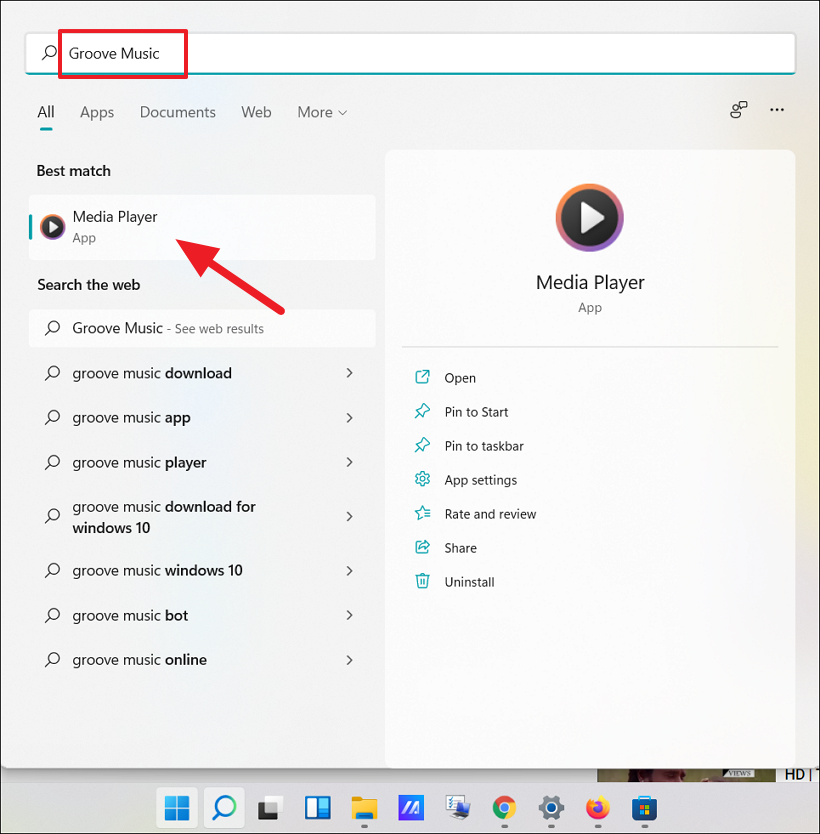This screenshot has height=834, width=820.
Task: Click Uninstall action for Media Player
Action: tap(470, 582)
